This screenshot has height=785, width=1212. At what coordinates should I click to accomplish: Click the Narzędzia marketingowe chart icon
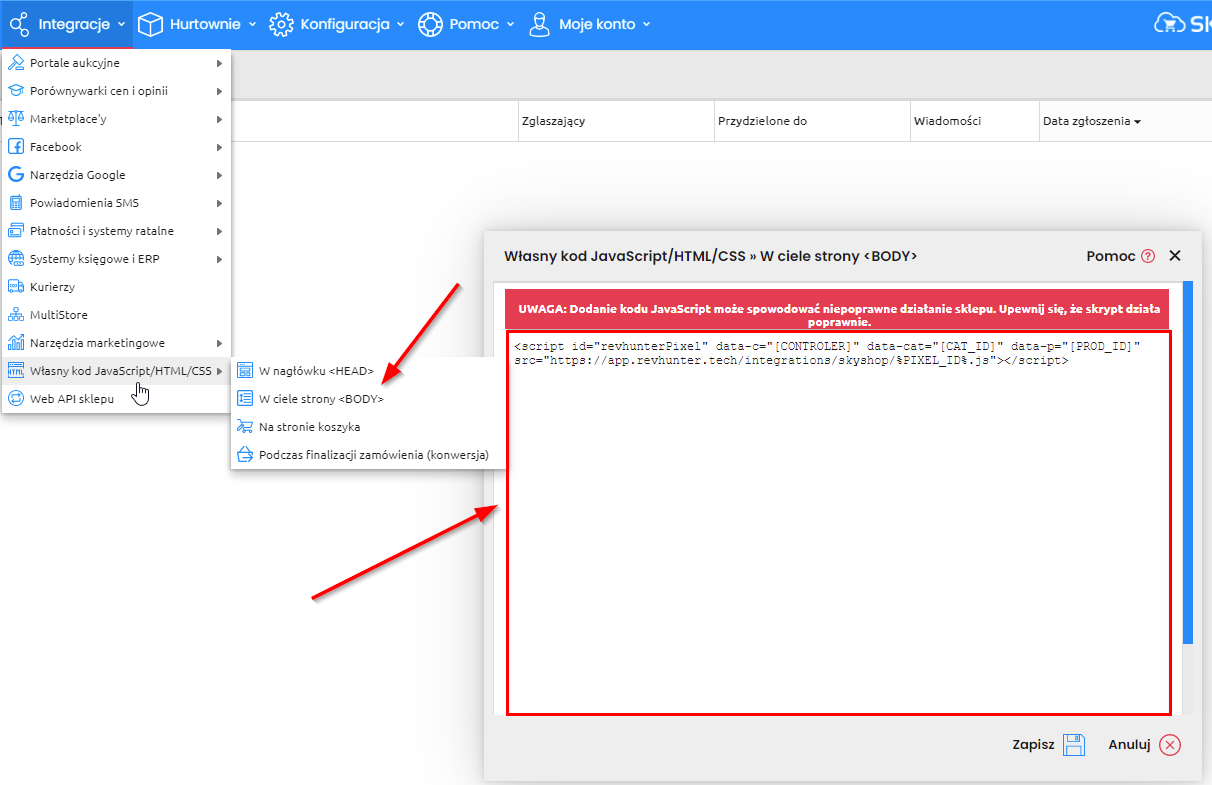click(x=16, y=343)
